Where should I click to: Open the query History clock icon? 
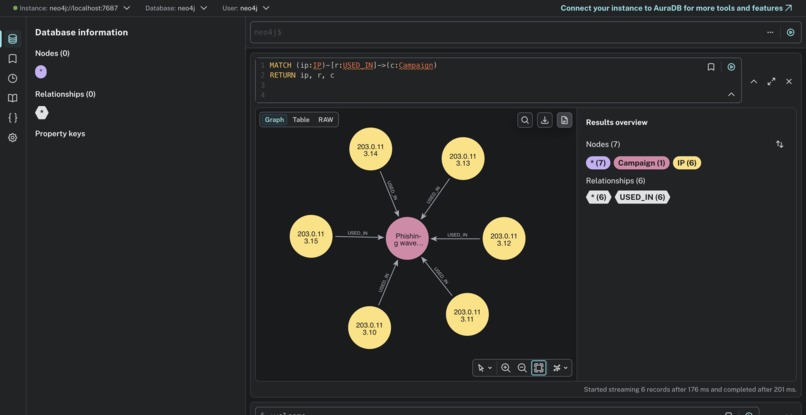(12, 78)
